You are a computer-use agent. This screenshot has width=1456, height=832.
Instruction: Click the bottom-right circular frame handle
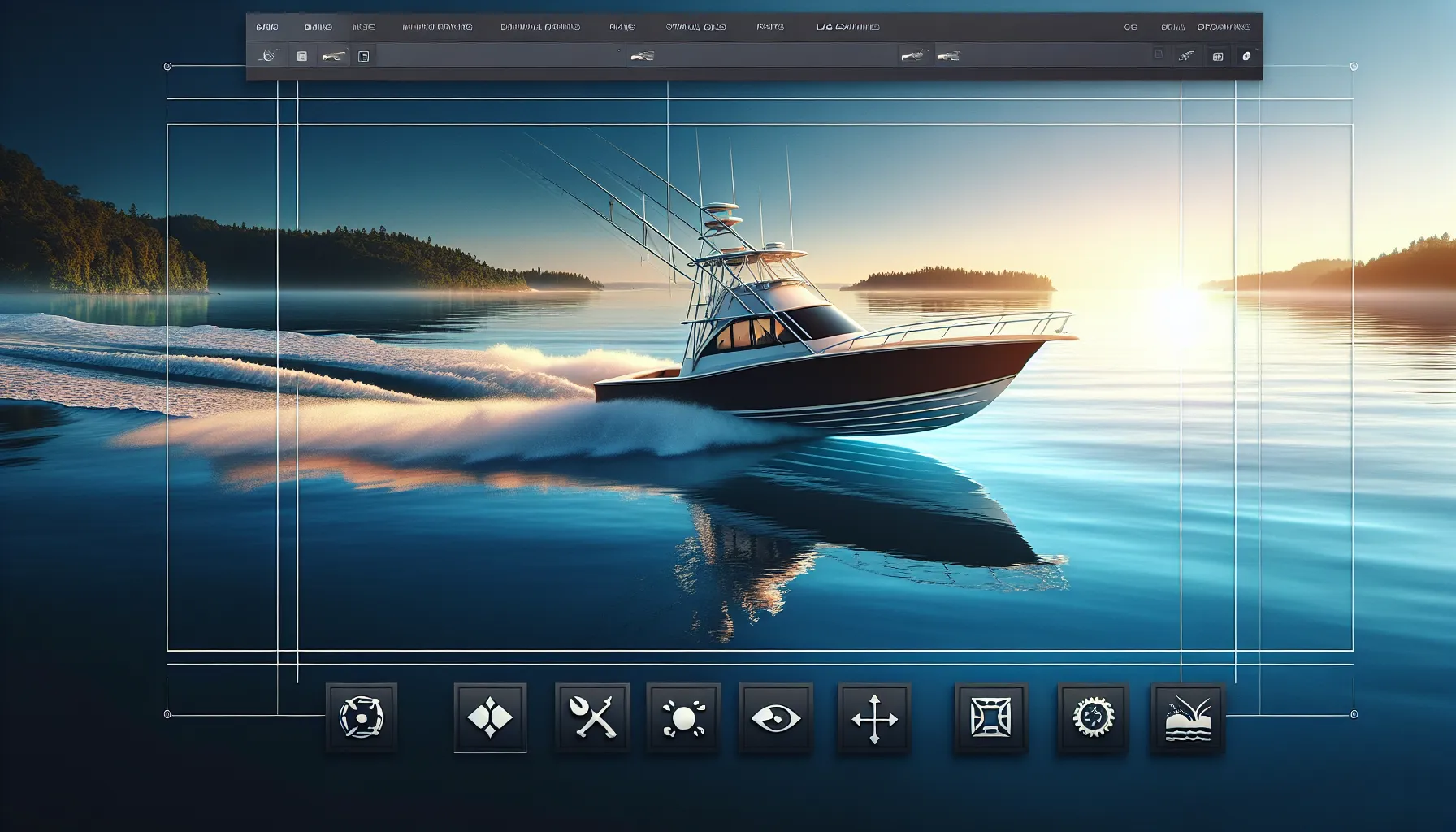(x=1354, y=714)
